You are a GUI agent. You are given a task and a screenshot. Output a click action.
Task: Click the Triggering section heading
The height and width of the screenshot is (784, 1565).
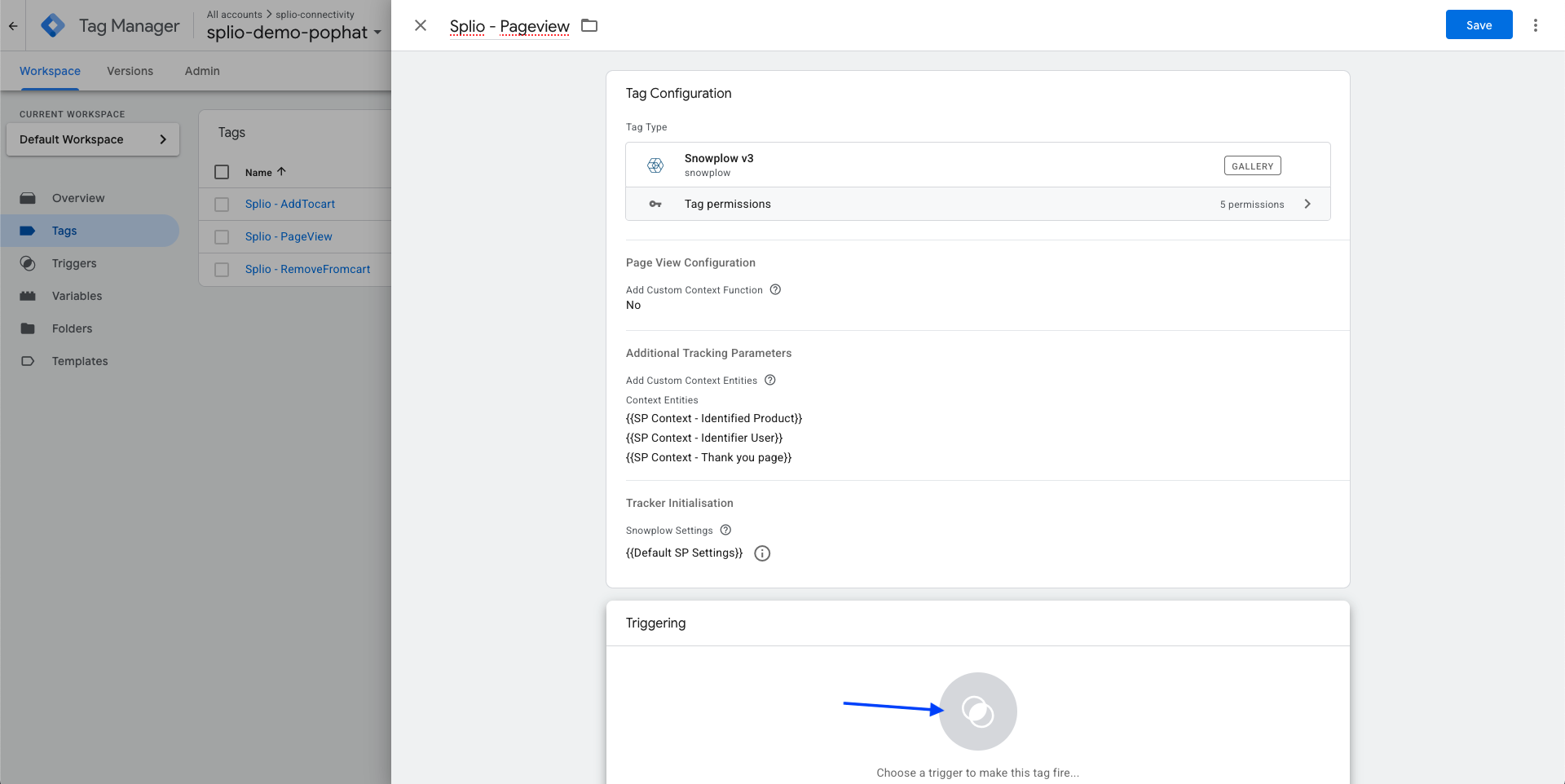click(656, 623)
